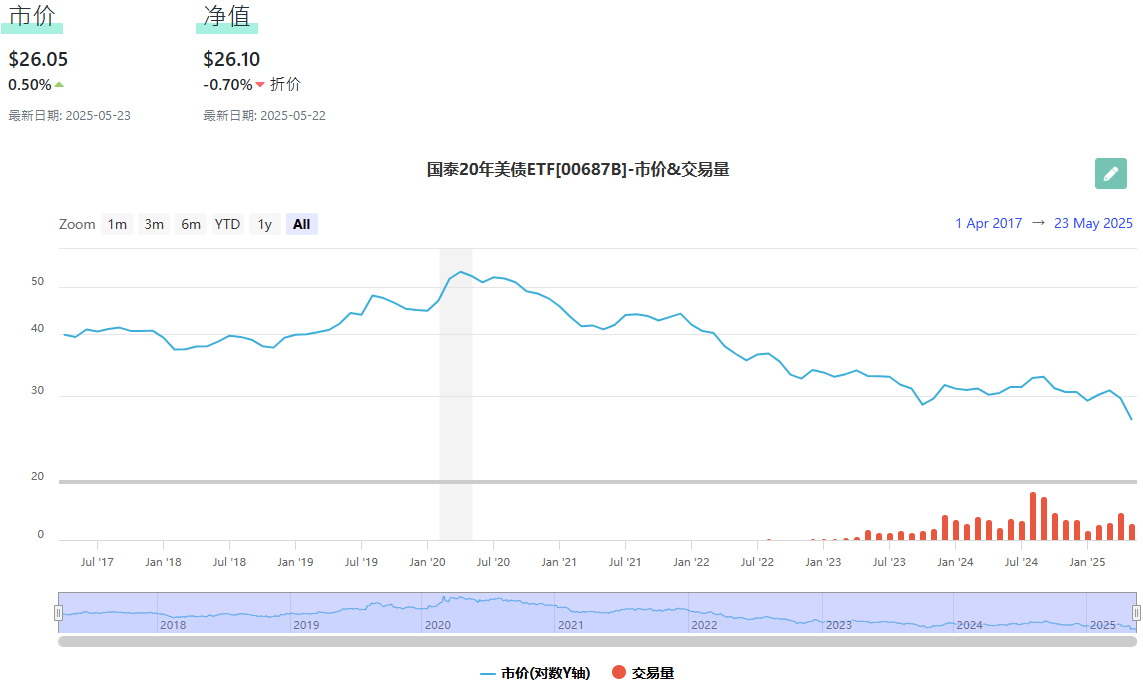Click the $26.10 net value figure
Screen dimensions: 1143x684
(x=232, y=59)
